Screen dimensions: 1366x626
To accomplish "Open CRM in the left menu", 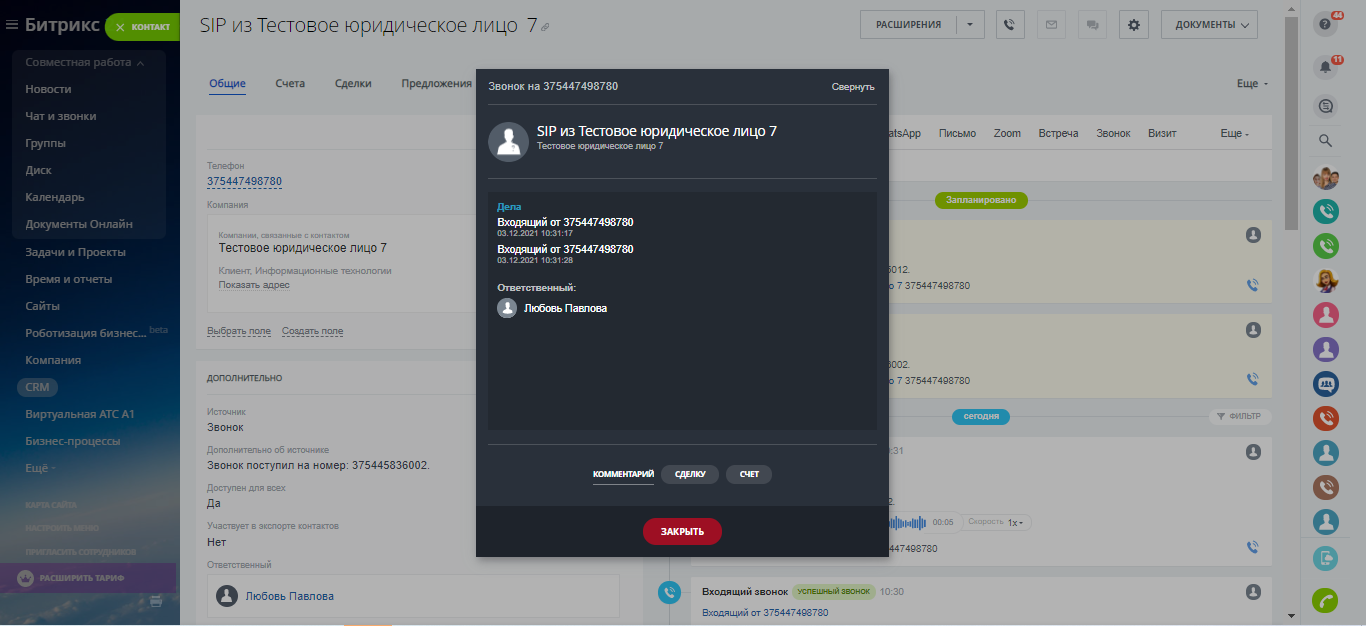I will (x=38, y=387).
